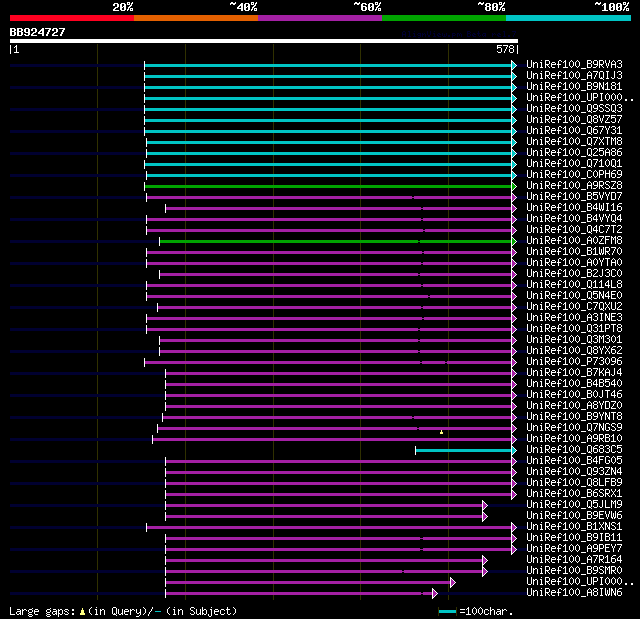Click the UniRef100_B4FG05 label
This screenshot has width=640, height=619.
[x=574, y=461]
